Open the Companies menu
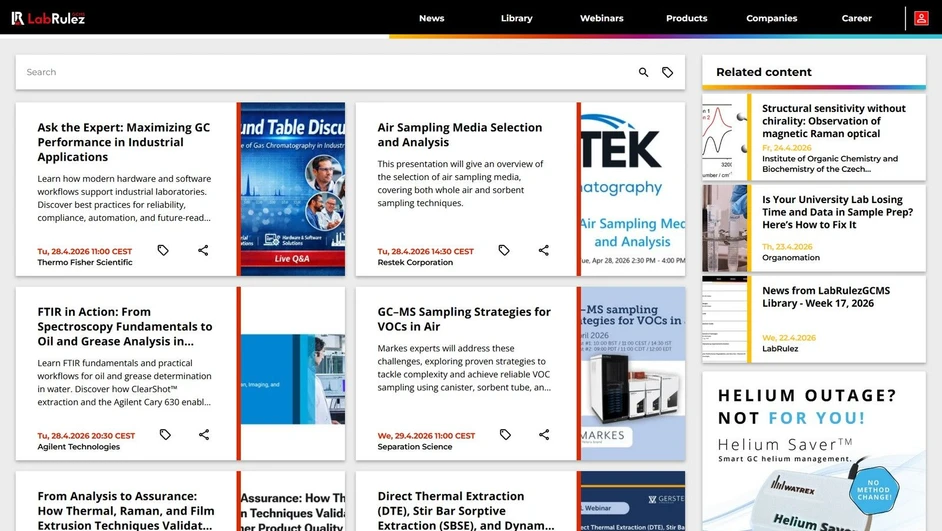The height and width of the screenshot is (531, 942). click(771, 18)
